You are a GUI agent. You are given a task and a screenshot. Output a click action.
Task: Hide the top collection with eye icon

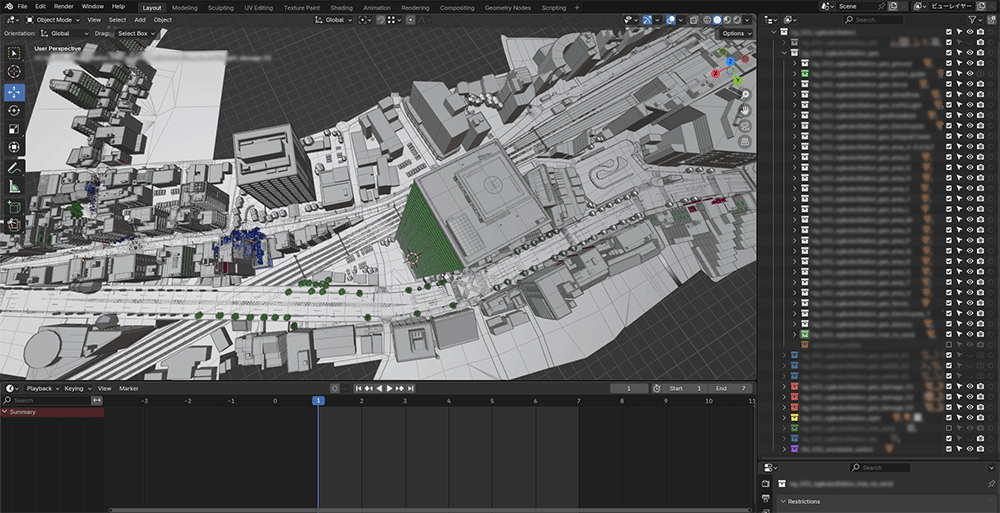pos(970,32)
